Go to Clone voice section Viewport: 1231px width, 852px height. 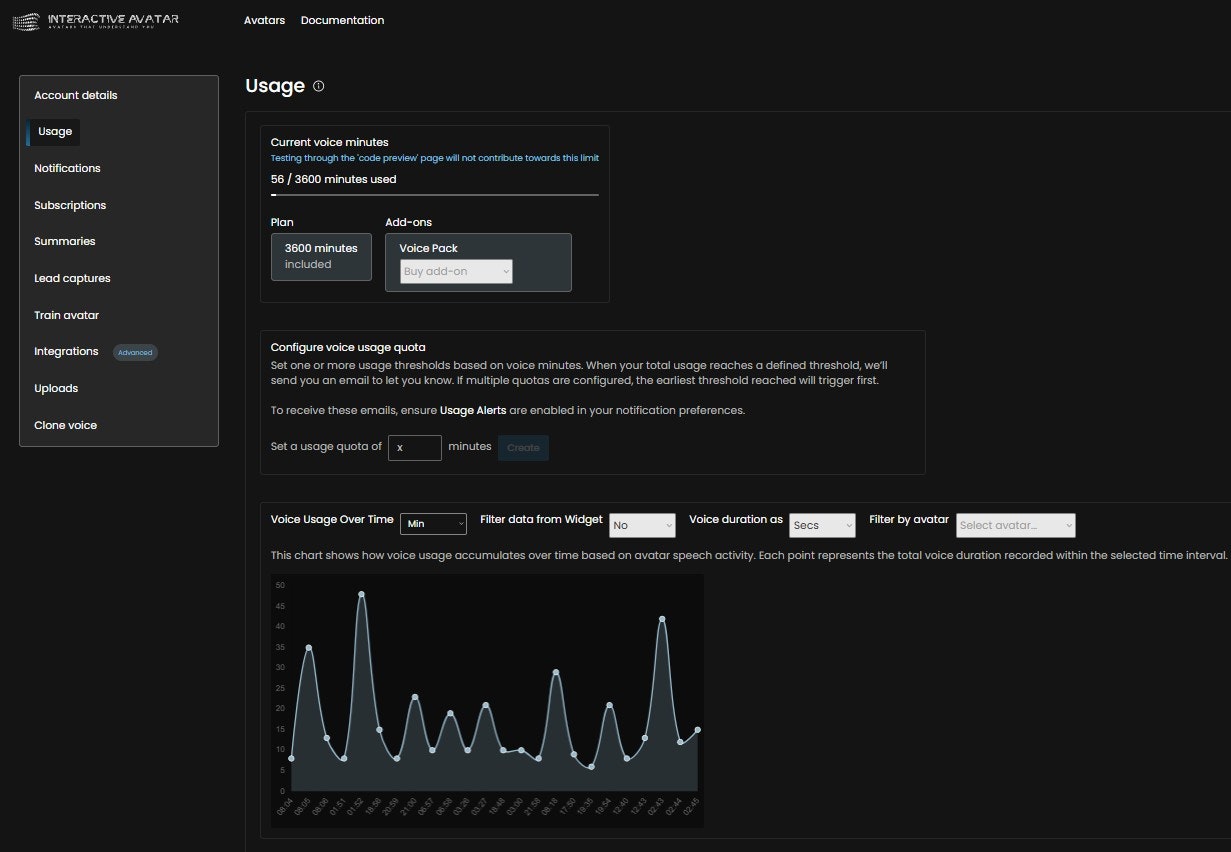(65, 425)
